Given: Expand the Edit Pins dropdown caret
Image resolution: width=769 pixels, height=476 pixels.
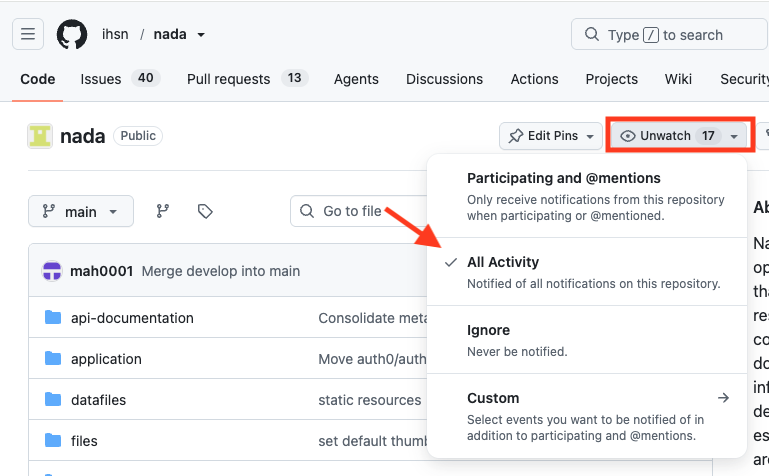Looking at the screenshot, I should (x=590, y=136).
